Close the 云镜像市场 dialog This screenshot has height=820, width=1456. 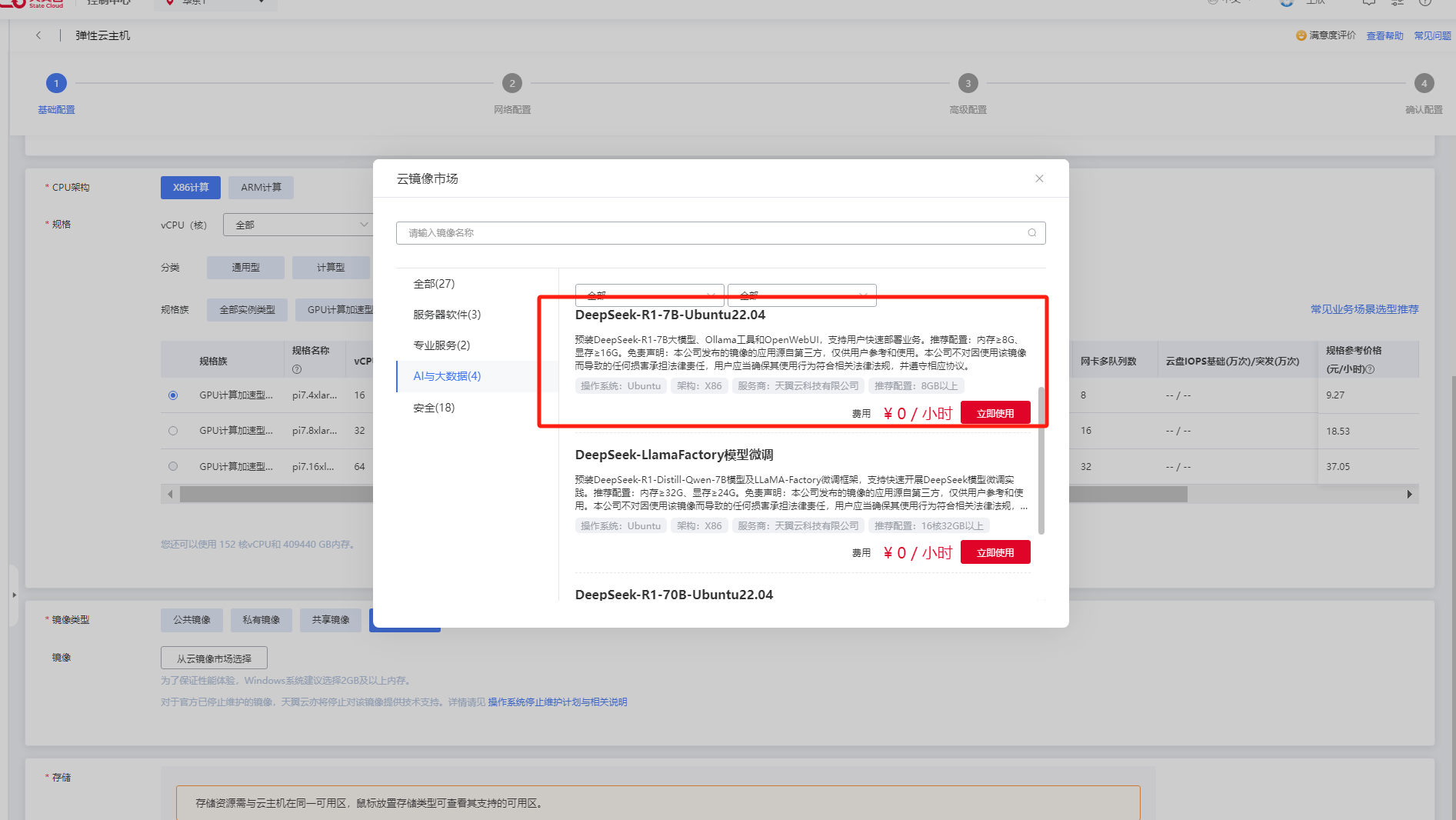(1039, 178)
